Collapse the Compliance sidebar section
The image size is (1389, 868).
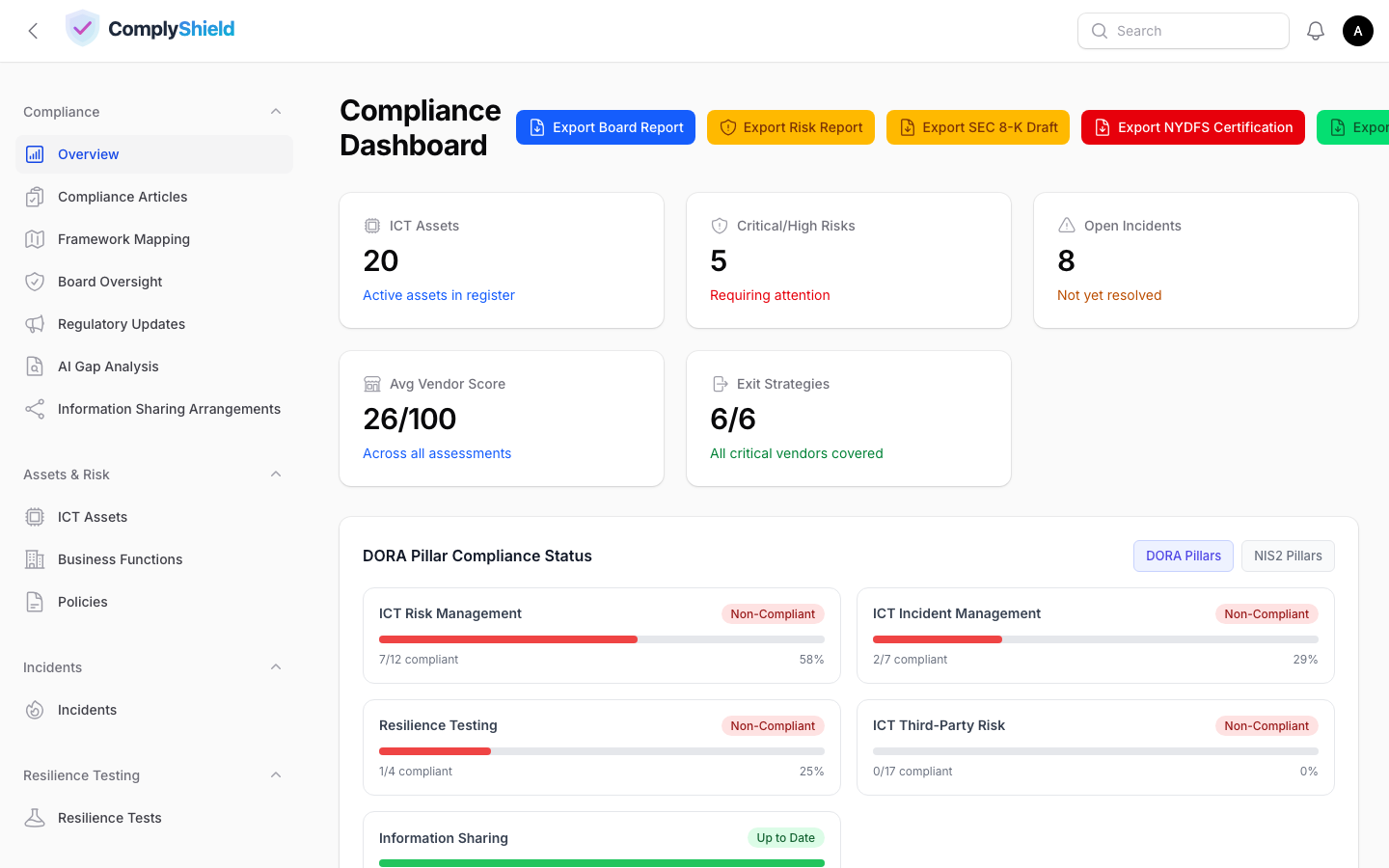click(276, 112)
